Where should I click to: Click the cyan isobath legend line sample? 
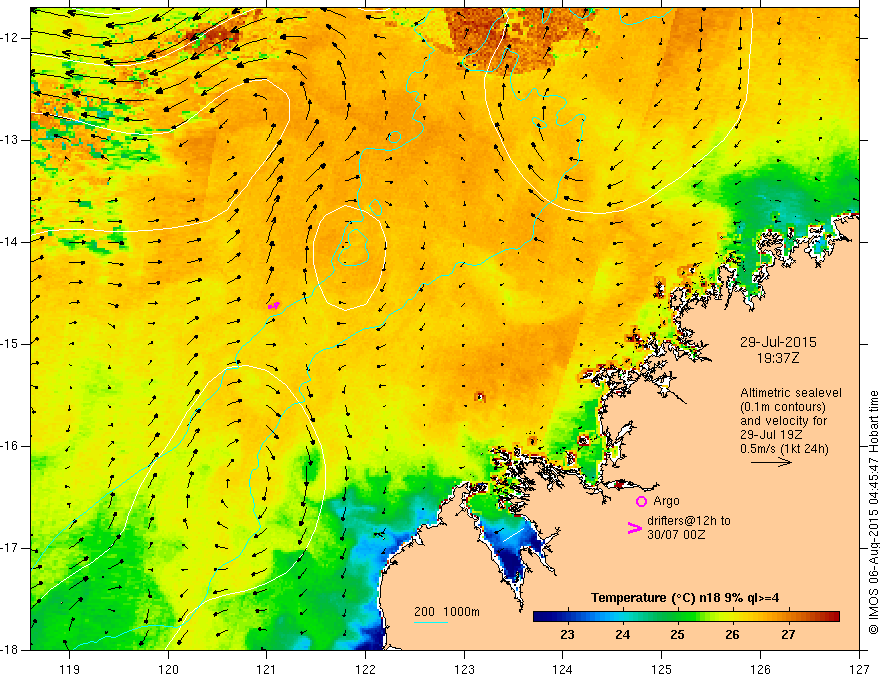(x=430, y=622)
